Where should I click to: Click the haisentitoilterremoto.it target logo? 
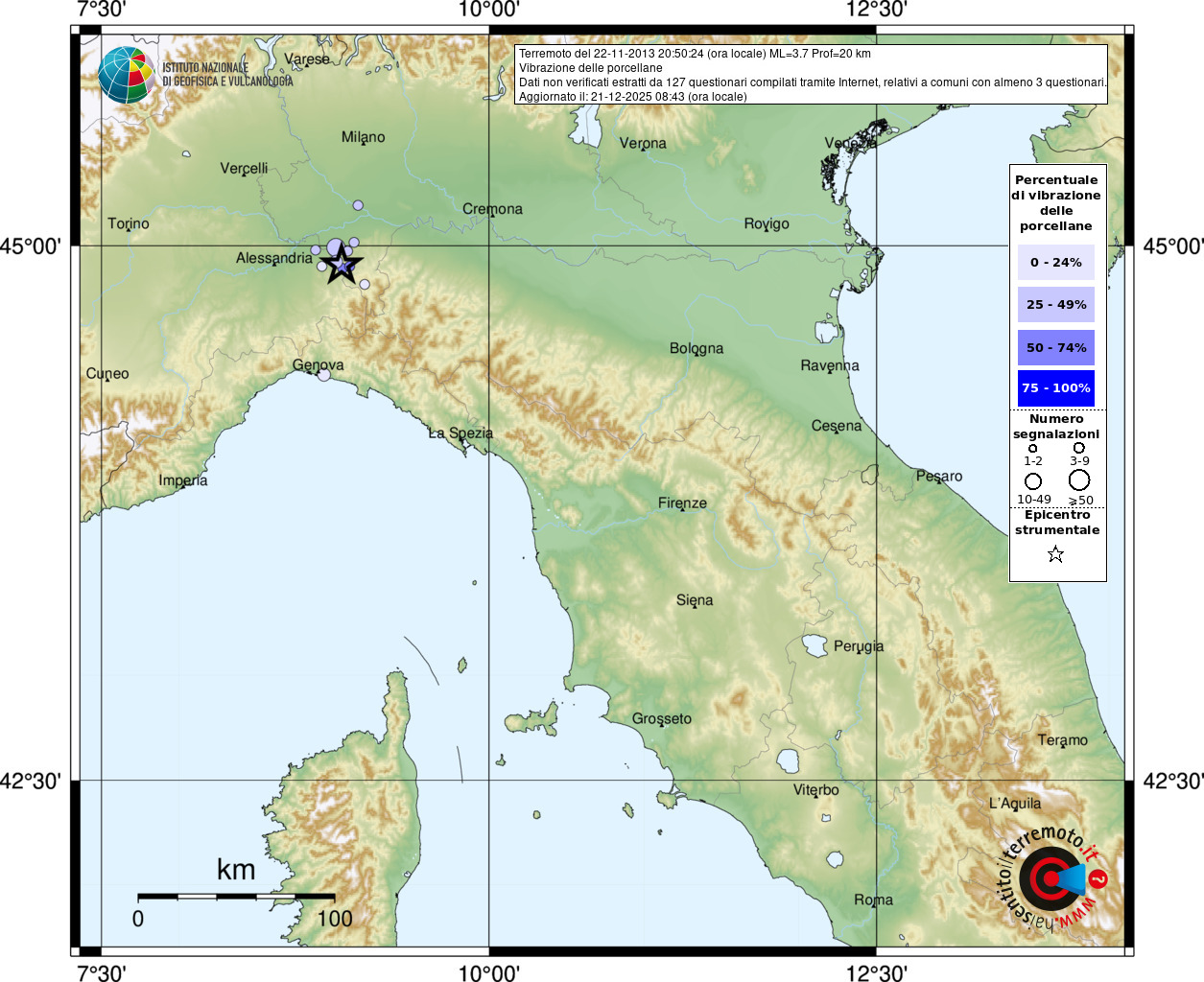(x=1051, y=878)
